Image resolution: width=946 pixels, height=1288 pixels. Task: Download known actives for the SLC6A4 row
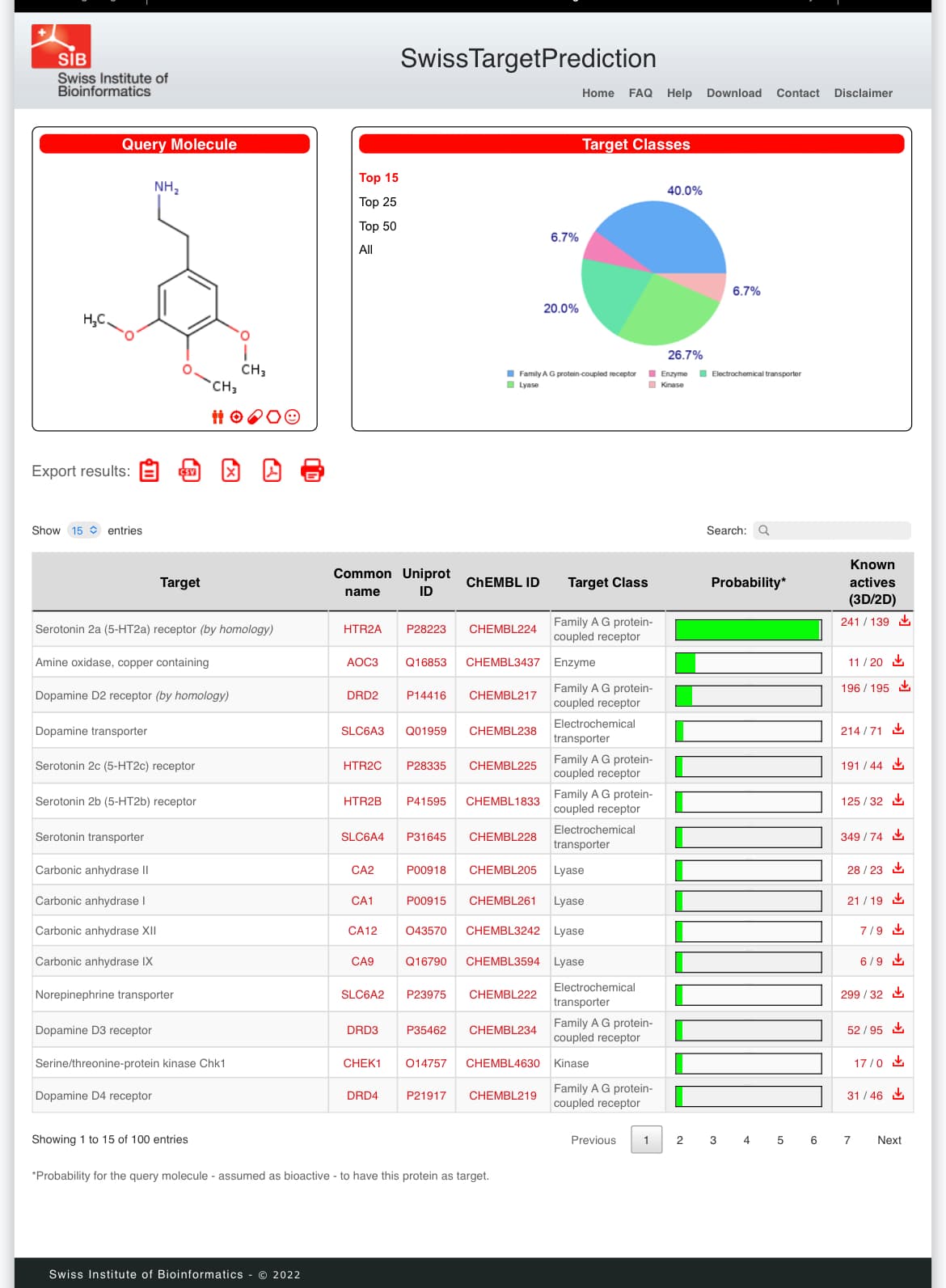[898, 836]
